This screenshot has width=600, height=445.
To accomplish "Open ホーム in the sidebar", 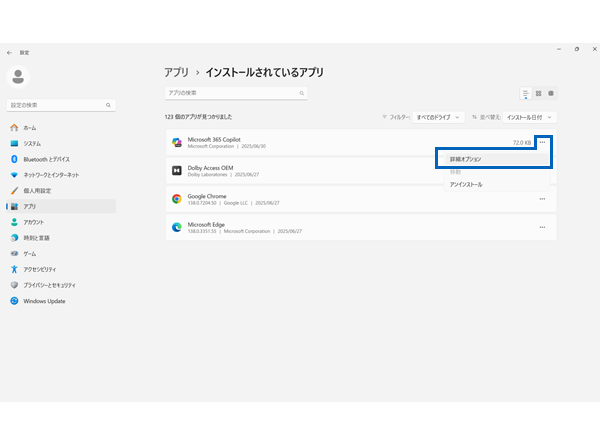I will (x=61, y=128).
